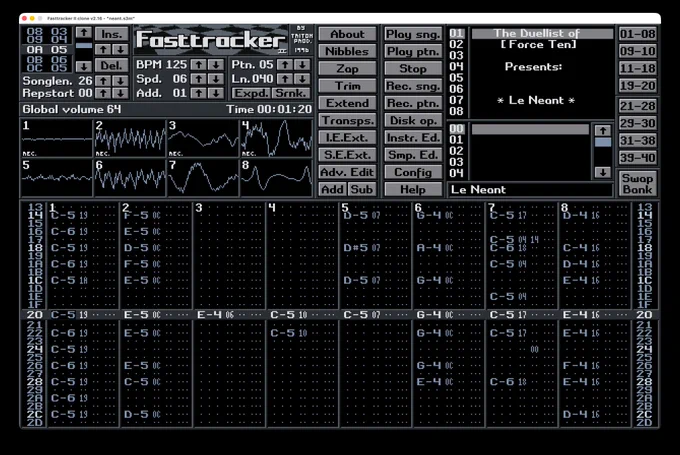This screenshot has width=680, height=455.
Task: Click Play sng. to play the song
Action: pyautogui.click(x=413, y=34)
